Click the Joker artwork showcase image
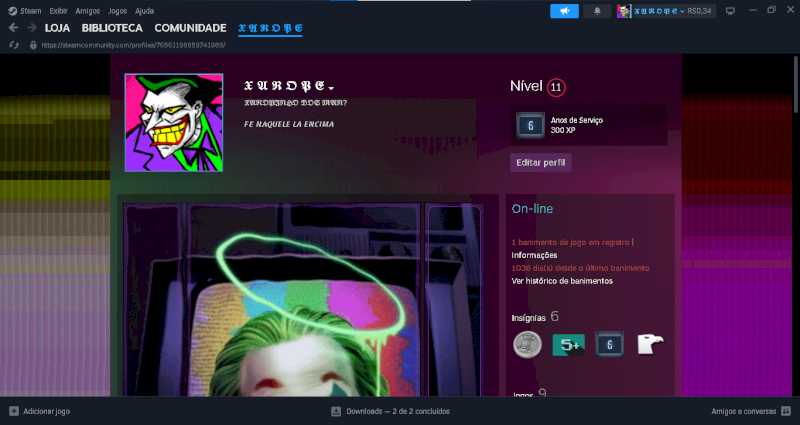This screenshot has height=425, width=800. tap(303, 300)
